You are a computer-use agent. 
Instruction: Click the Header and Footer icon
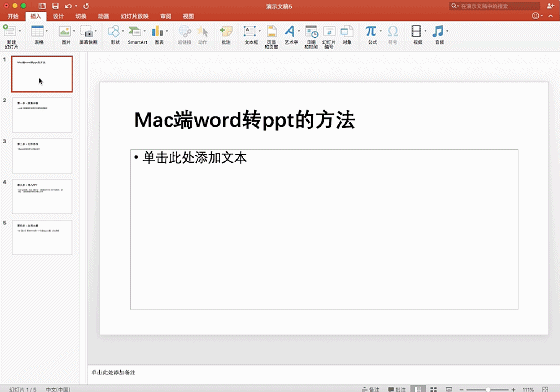[x=272, y=31]
